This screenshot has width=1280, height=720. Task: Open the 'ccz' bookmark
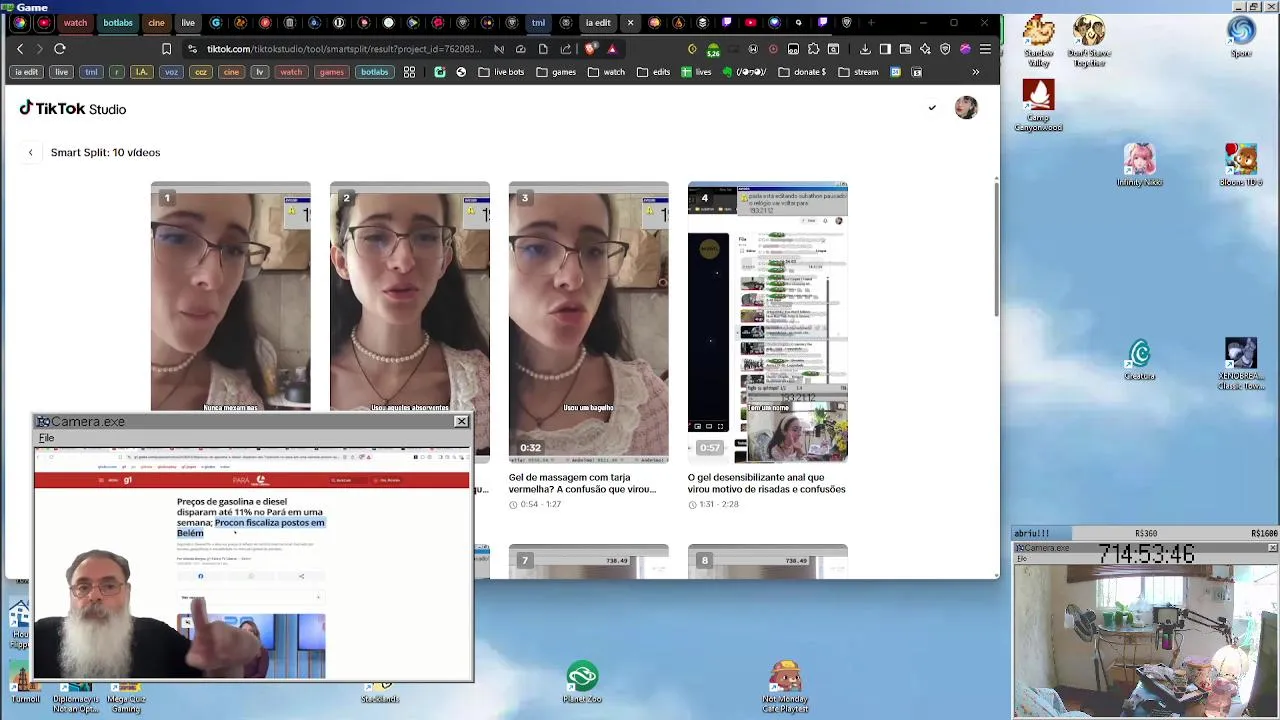coord(201,72)
